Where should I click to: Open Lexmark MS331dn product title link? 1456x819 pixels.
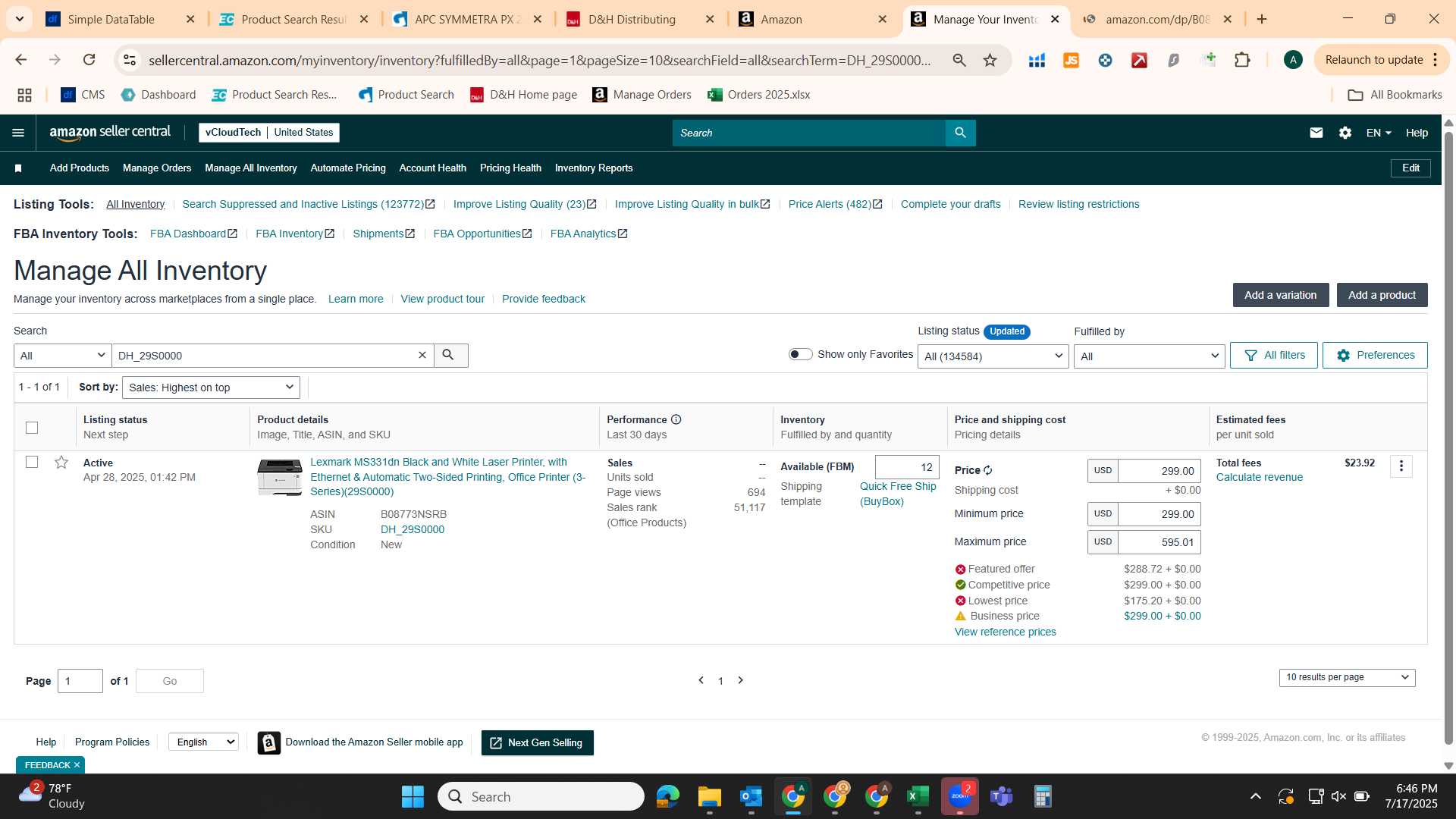tap(447, 477)
